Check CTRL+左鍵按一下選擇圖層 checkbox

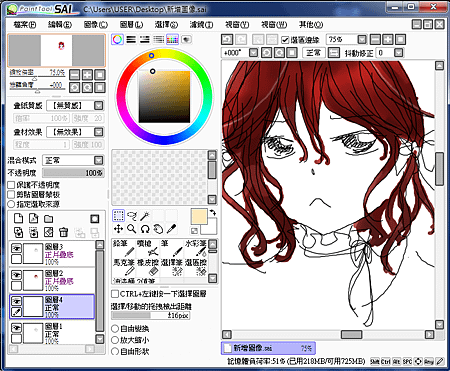[x=115, y=294]
